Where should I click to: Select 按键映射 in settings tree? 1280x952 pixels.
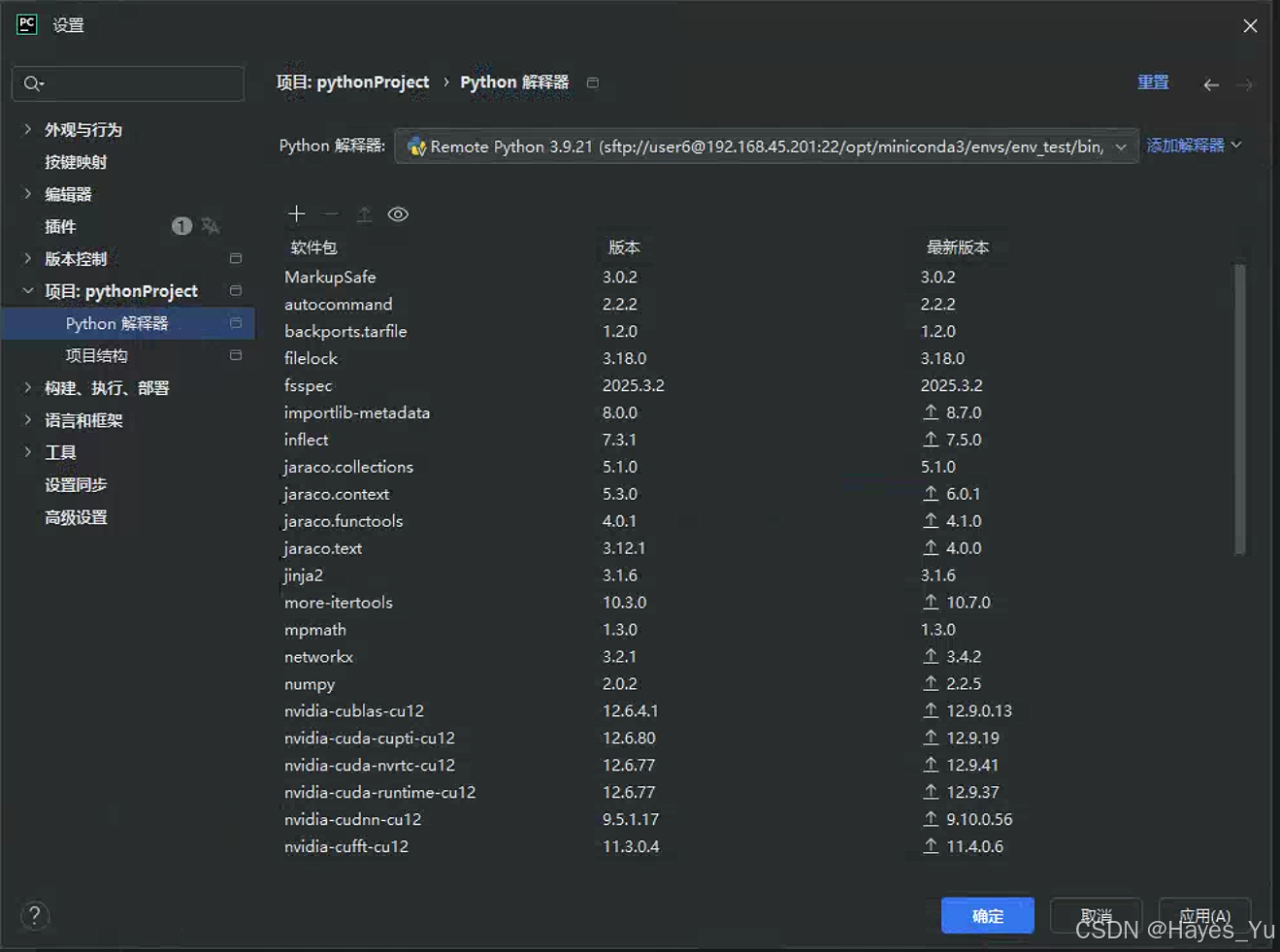[76, 162]
